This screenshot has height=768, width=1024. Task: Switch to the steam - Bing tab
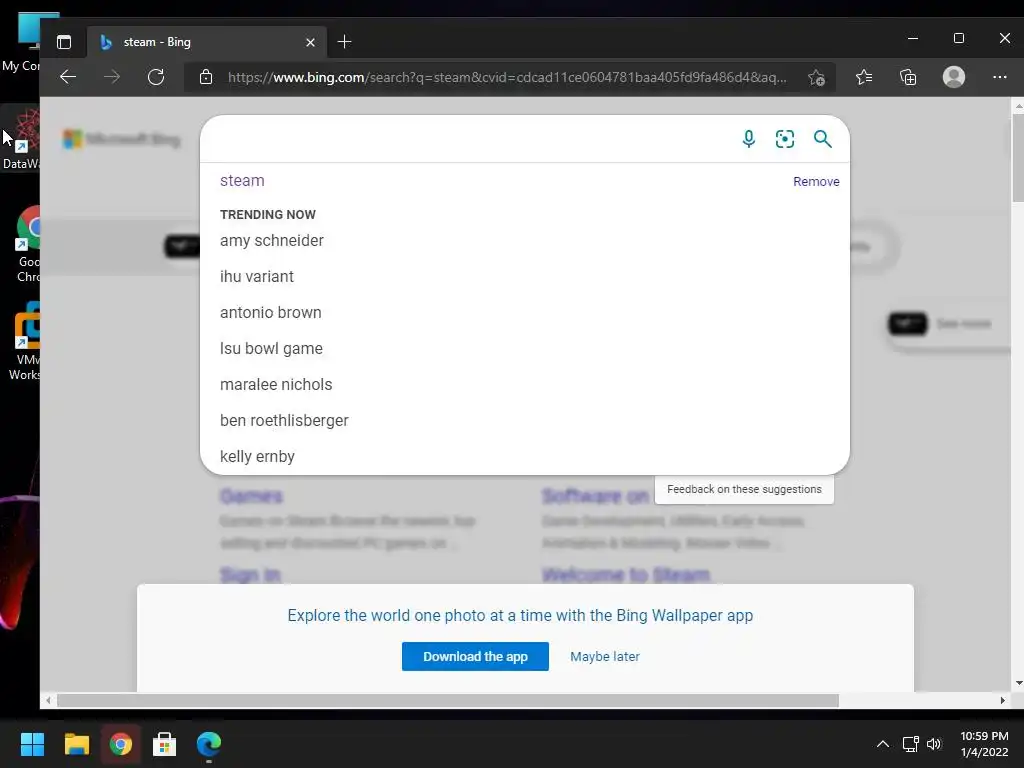tap(206, 42)
